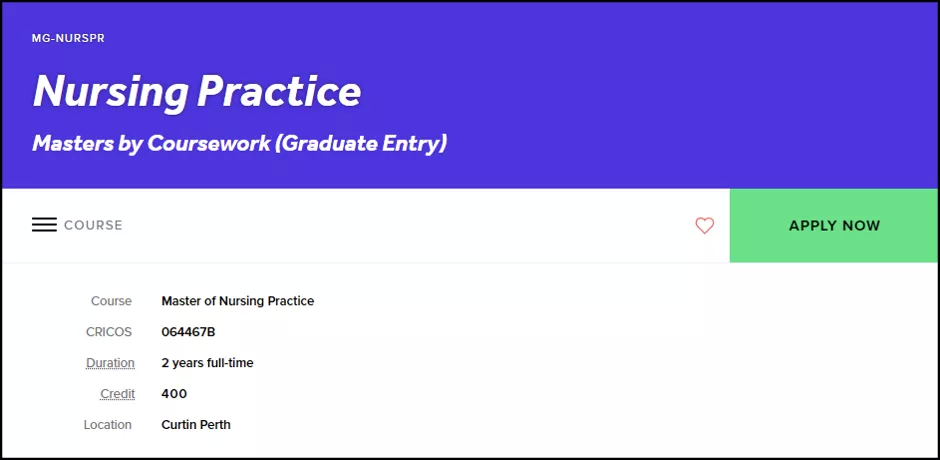The height and width of the screenshot is (460, 940).
Task: Click the purple header banner background
Action: 659,96
